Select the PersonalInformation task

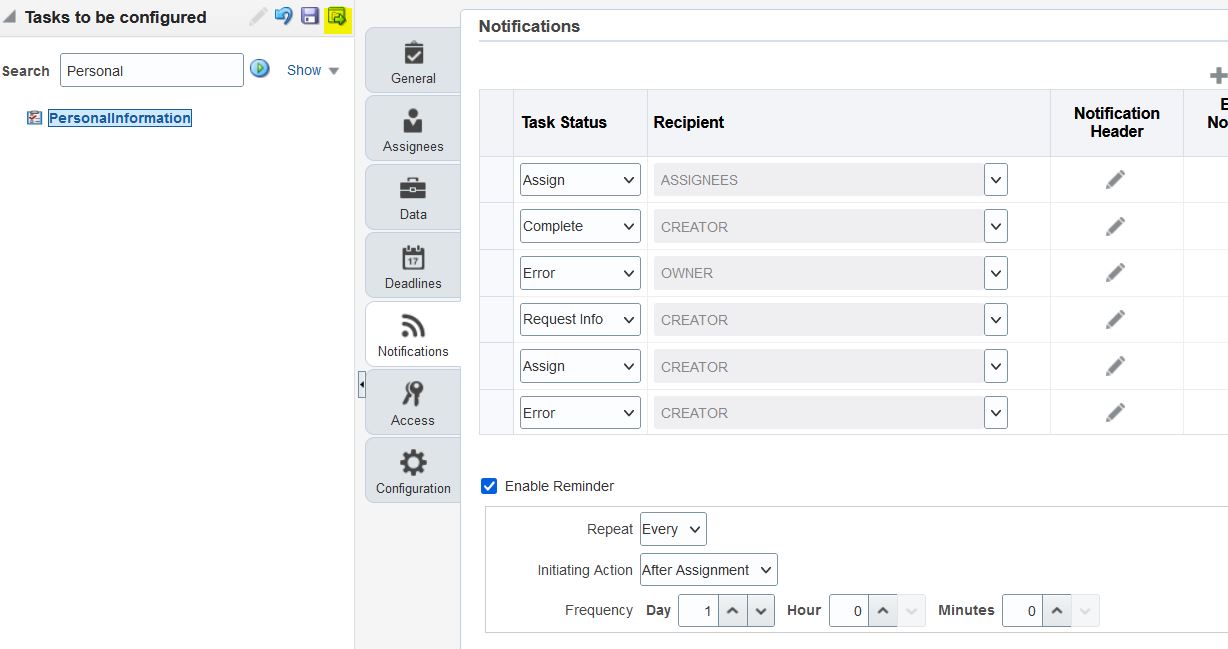120,118
